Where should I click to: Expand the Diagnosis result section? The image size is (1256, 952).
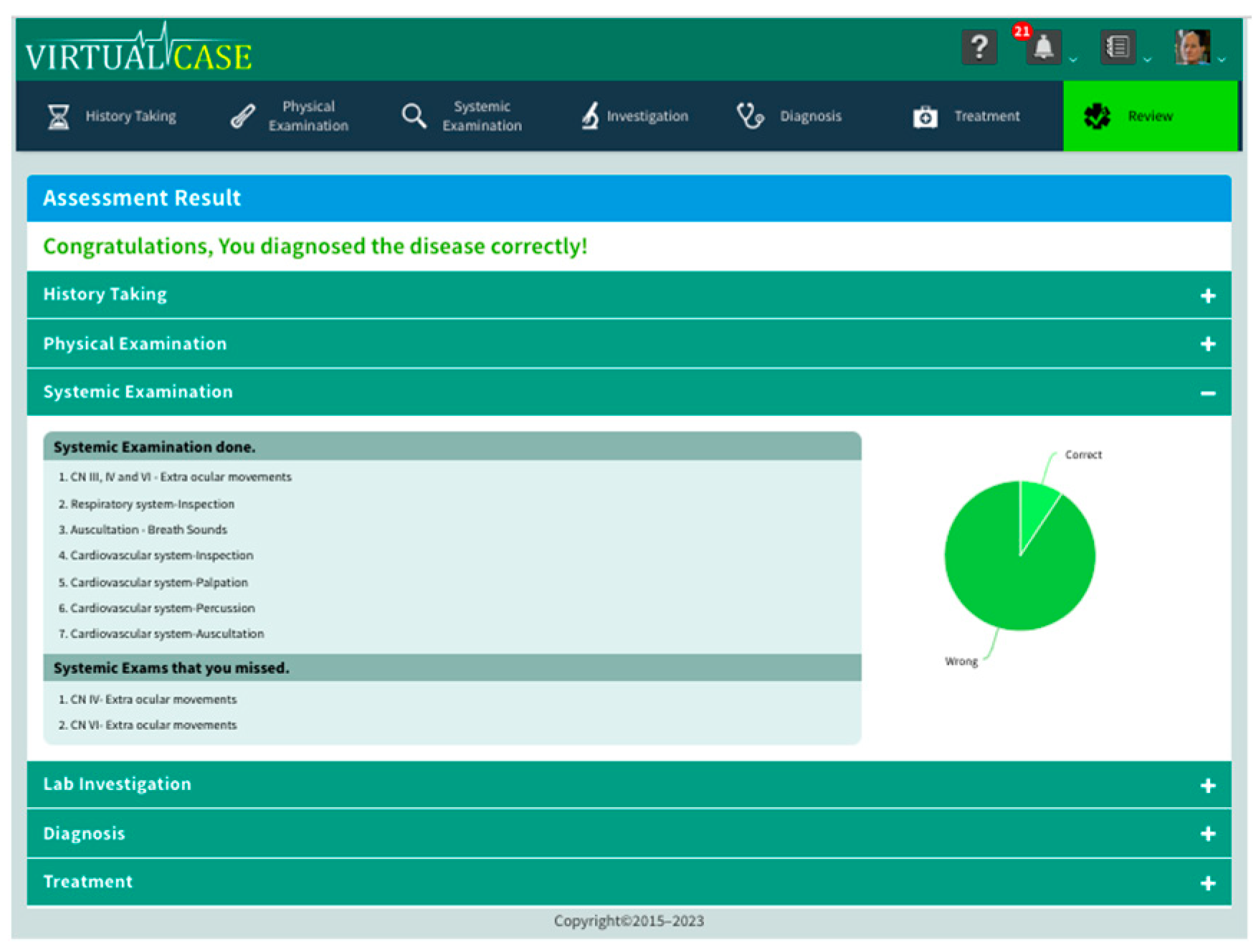[x=1207, y=834]
